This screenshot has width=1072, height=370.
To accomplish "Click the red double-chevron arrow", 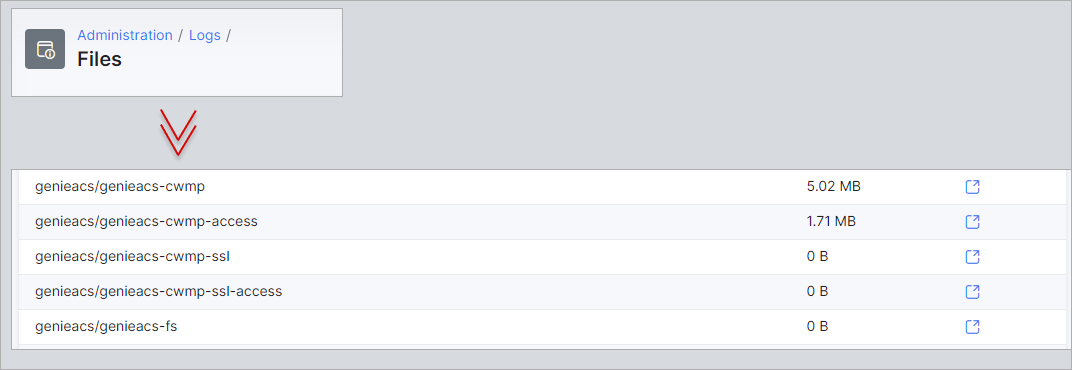I will [178, 133].
